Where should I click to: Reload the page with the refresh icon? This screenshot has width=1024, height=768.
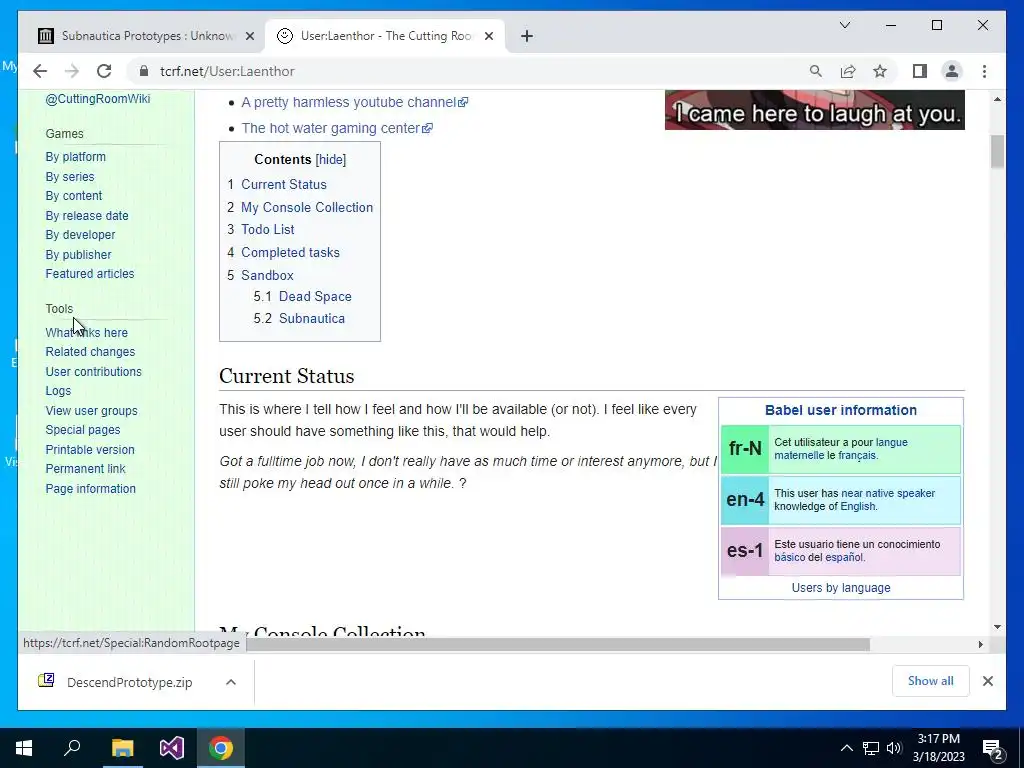(104, 71)
